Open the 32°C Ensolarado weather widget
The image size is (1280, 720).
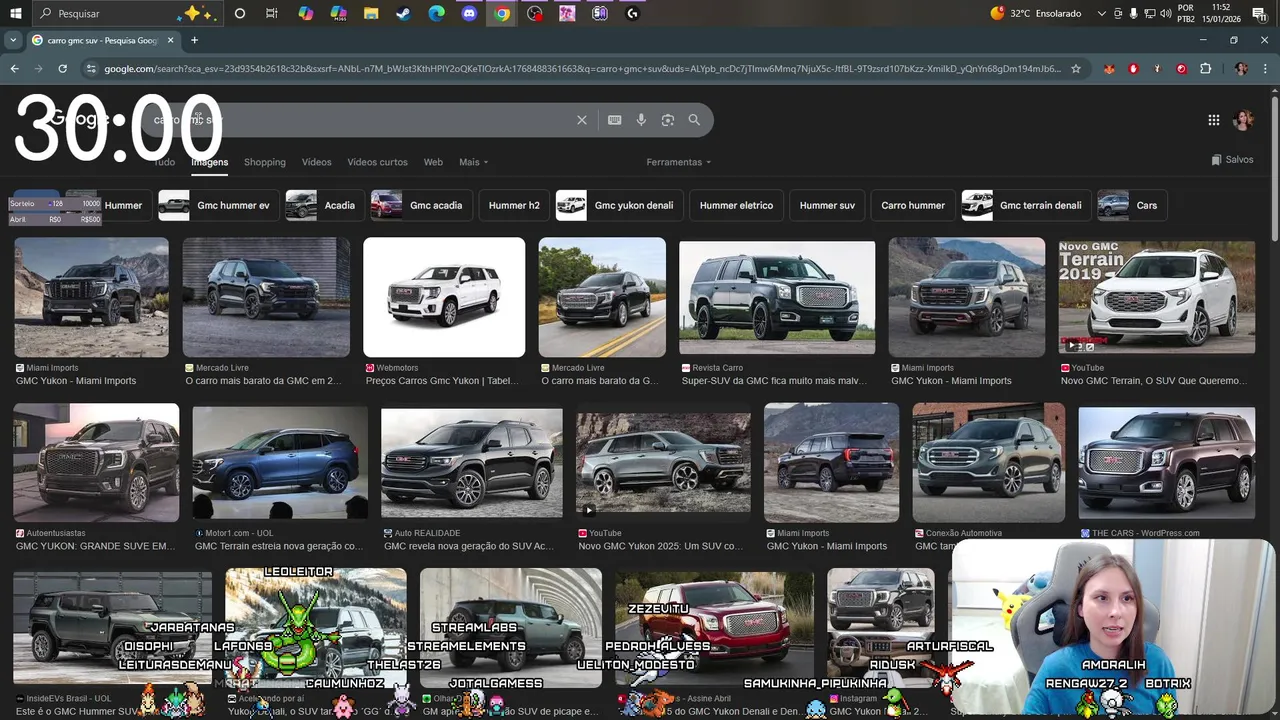(1036, 14)
